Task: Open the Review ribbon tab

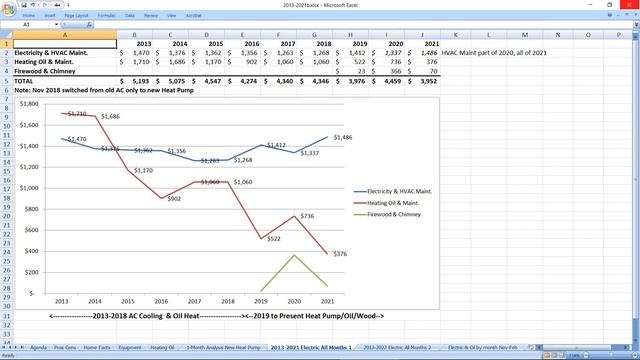Action: [151, 16]
